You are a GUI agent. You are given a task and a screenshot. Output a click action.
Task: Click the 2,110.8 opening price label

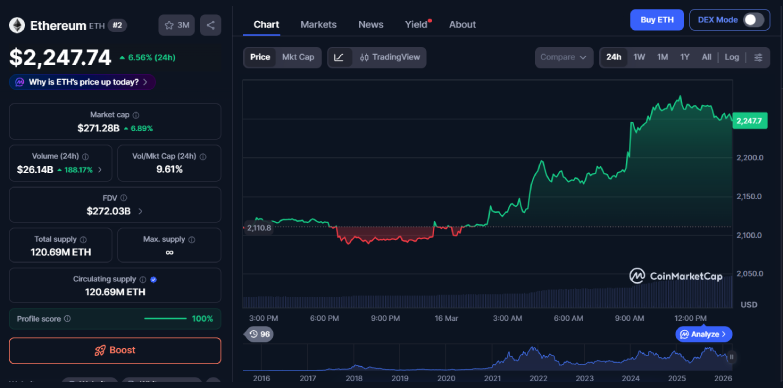click(258, 228)
